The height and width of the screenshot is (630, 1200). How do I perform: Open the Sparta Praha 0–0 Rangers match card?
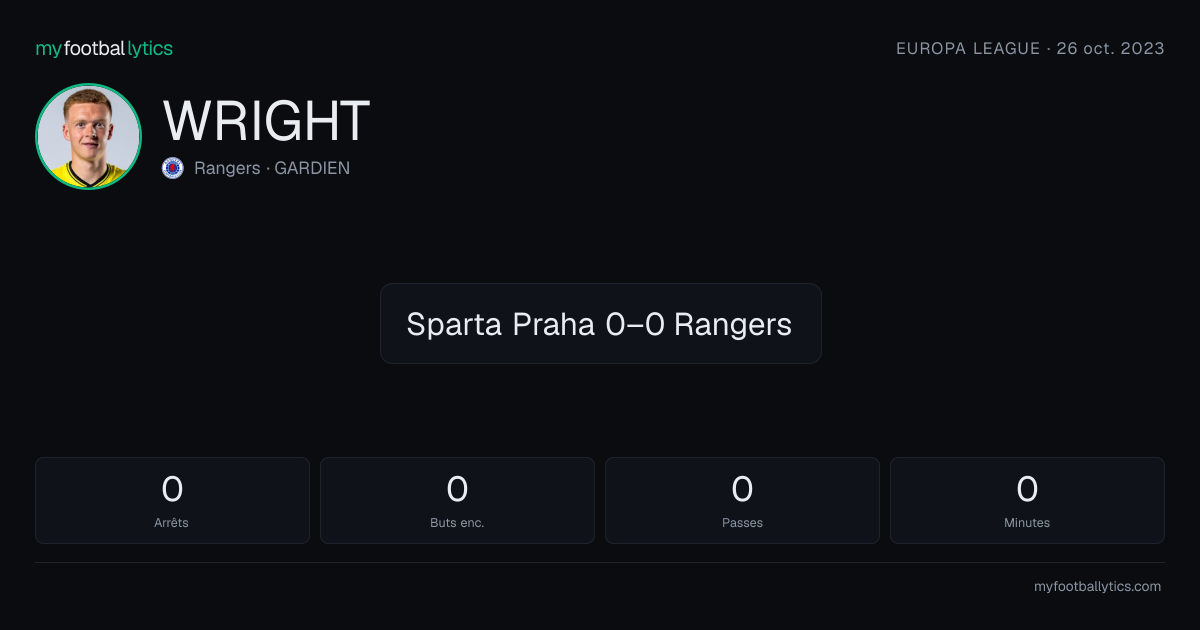tap(600, 323)
